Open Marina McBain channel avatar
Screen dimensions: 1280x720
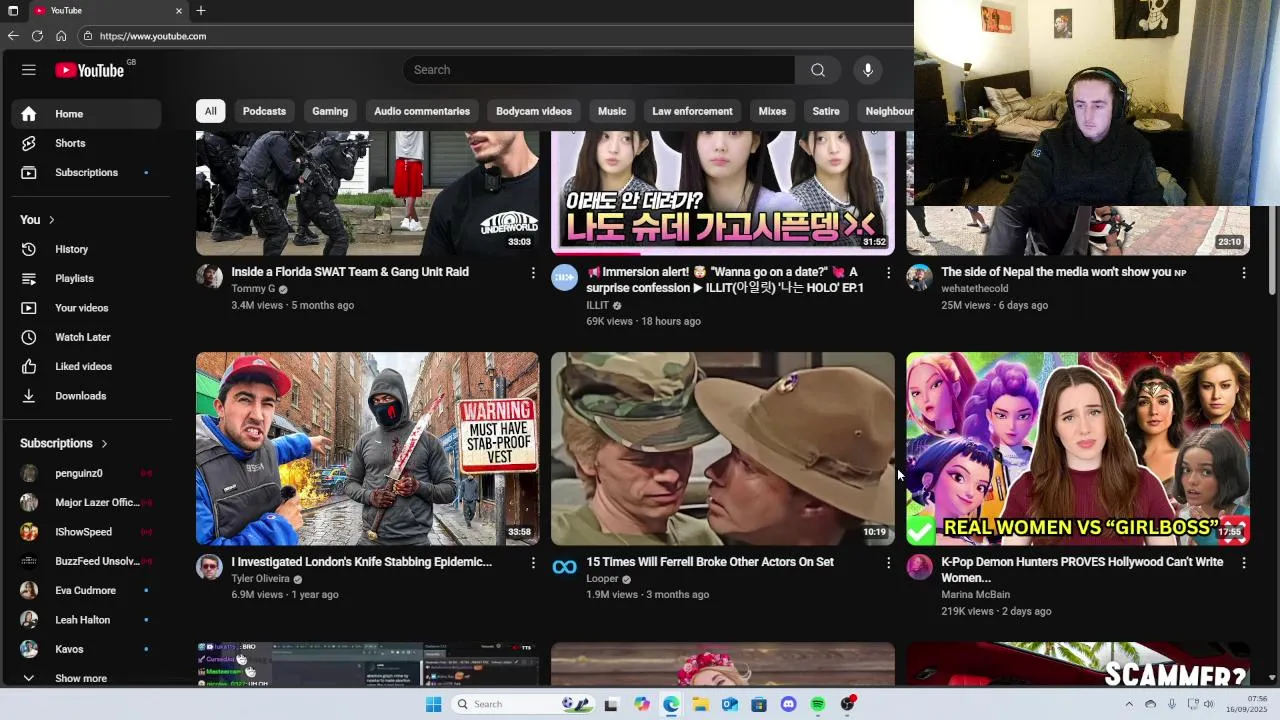[x=919, y=567]
